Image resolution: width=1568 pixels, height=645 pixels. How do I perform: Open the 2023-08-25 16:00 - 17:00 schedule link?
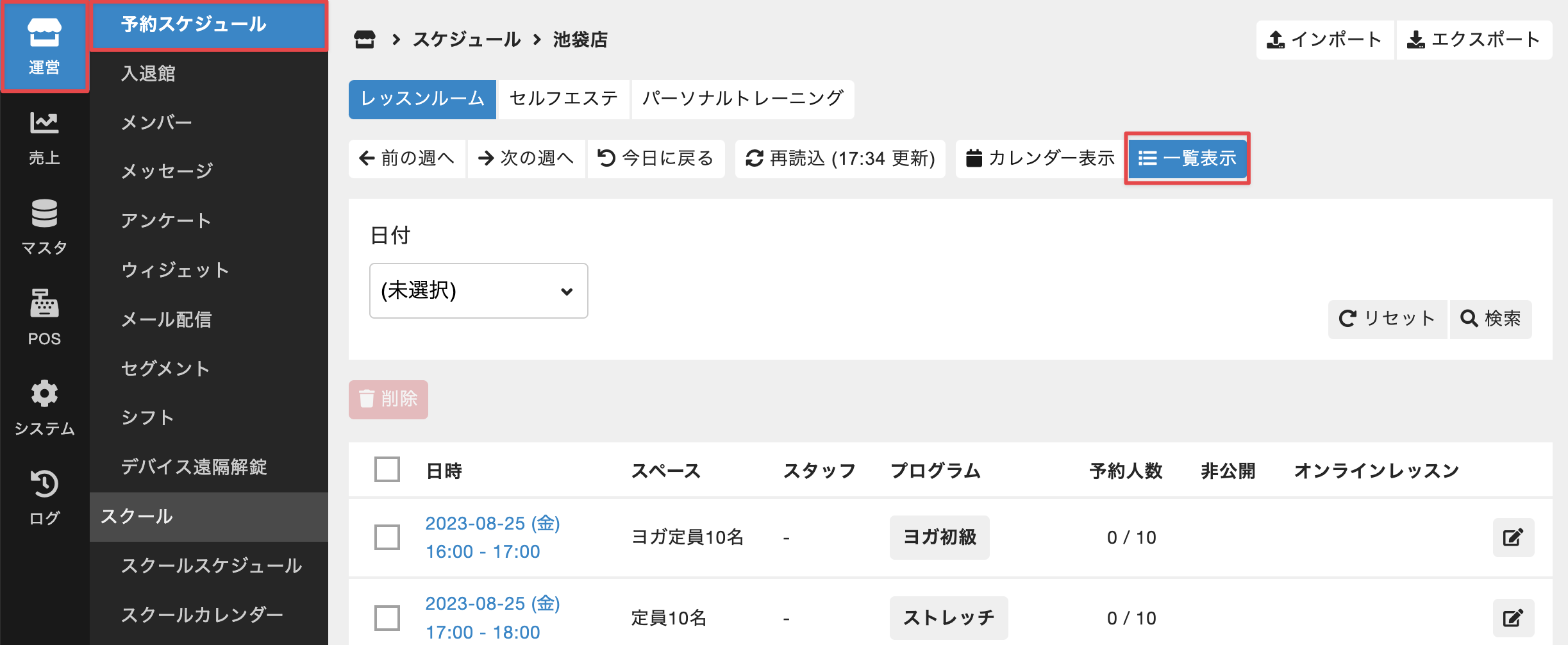click(492, 537)
